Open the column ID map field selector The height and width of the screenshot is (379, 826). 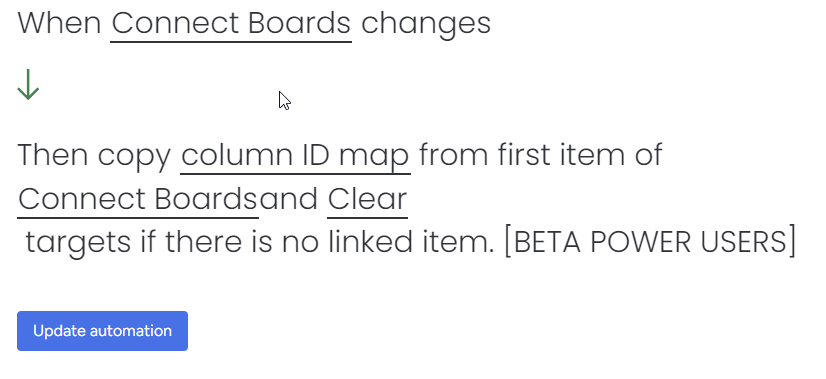point(296,155)
